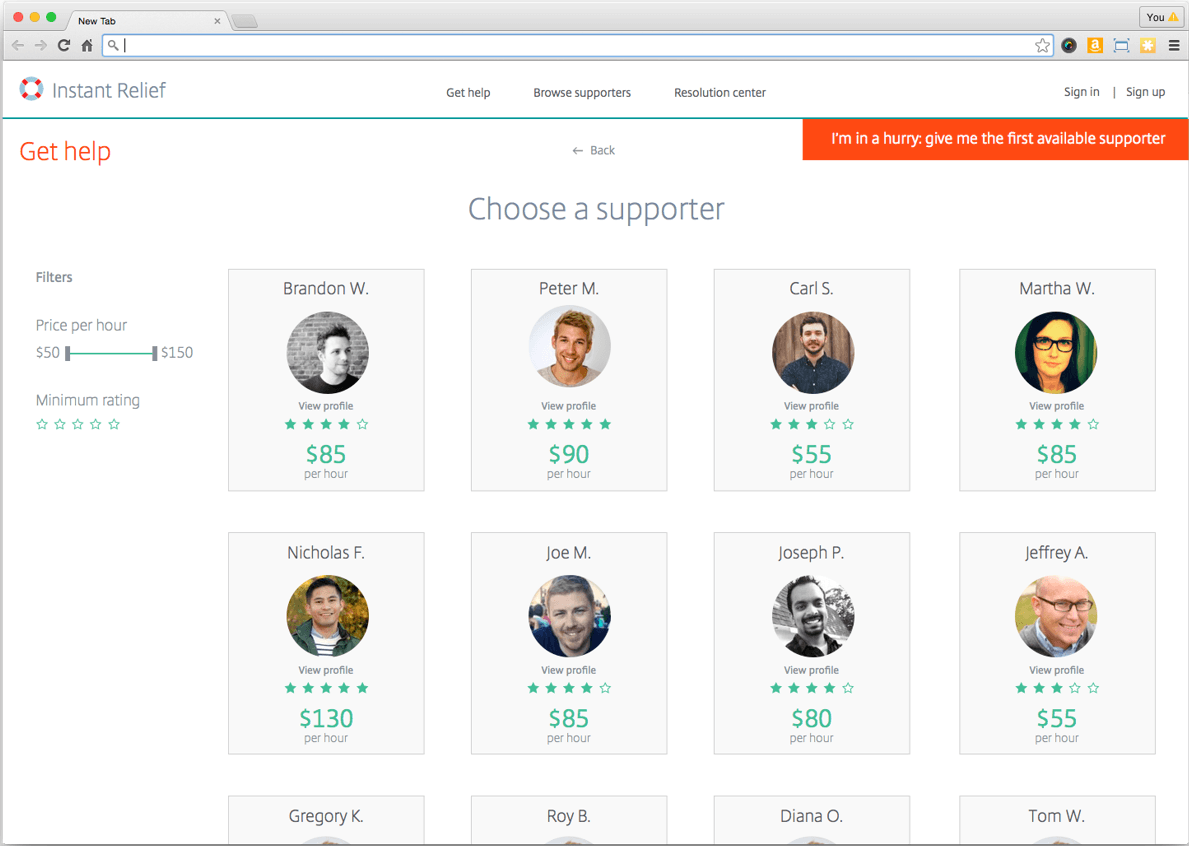This screenshot has height=846, width=1189.
Task: Open Browse supporters in the navigation
Action: pyautogui.click(x=582, y=93)
